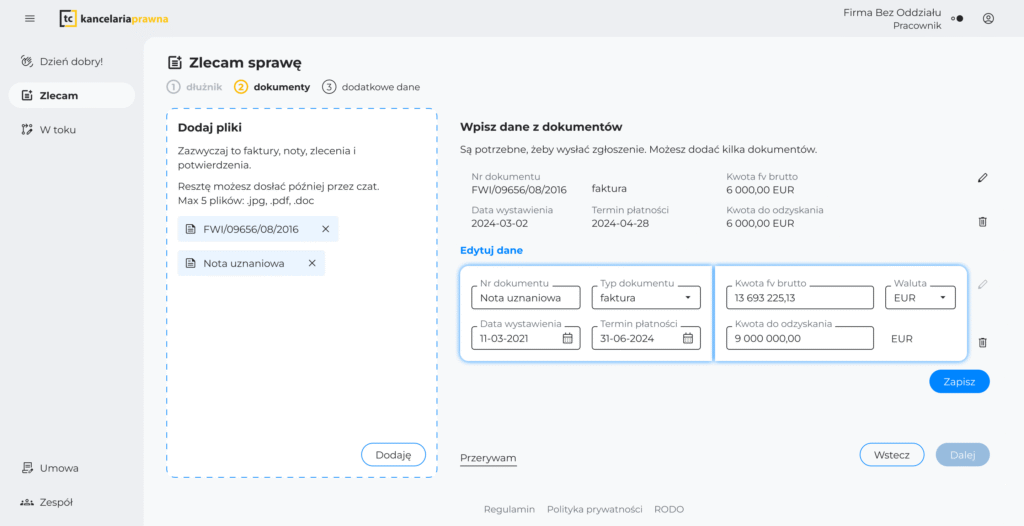Remove the FWI/09656/08/2016 file chip
This screenshot has height=526, width=1024.
tap(325, 229)
